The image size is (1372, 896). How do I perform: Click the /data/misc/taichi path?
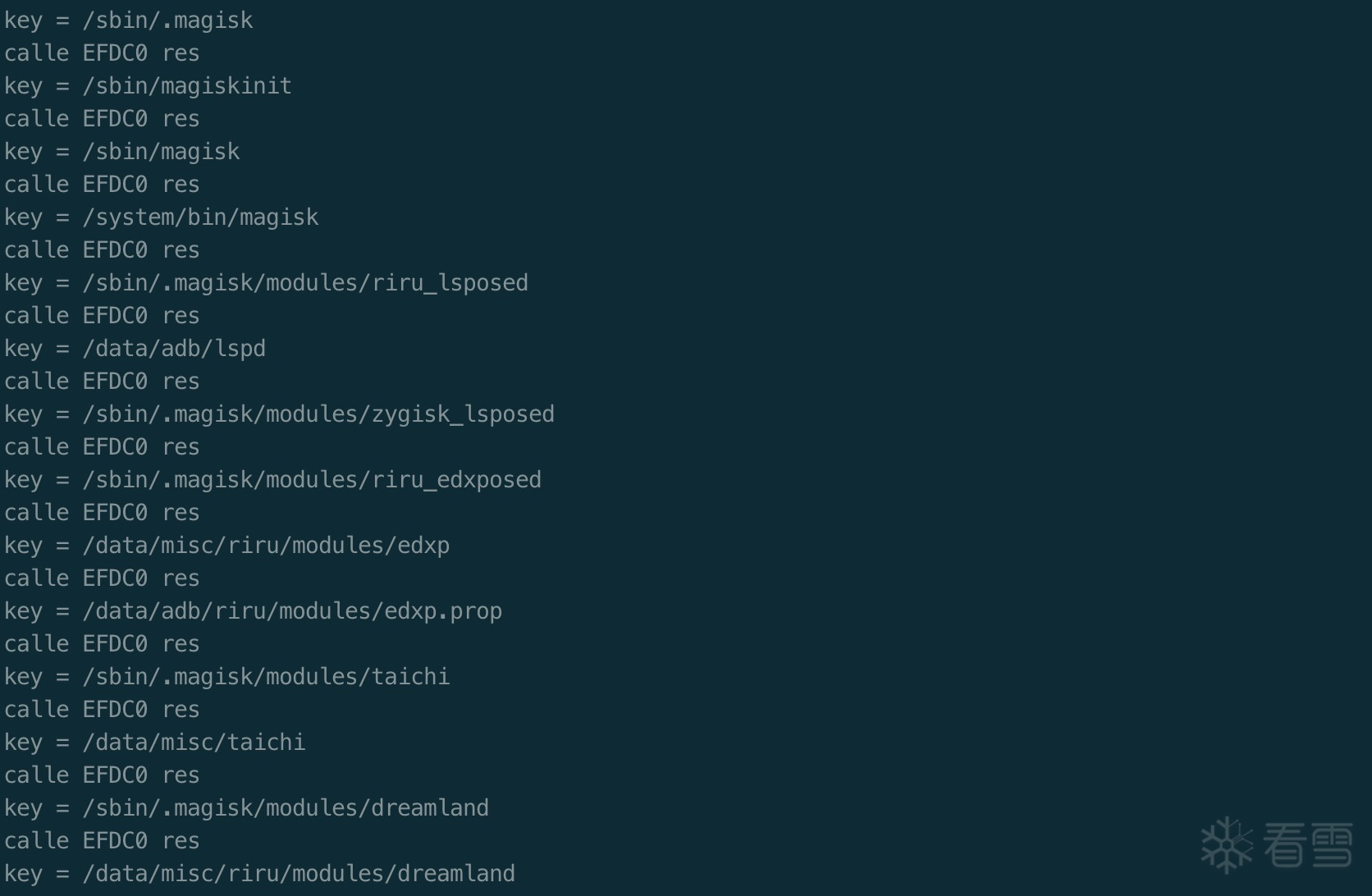point(194,743)
